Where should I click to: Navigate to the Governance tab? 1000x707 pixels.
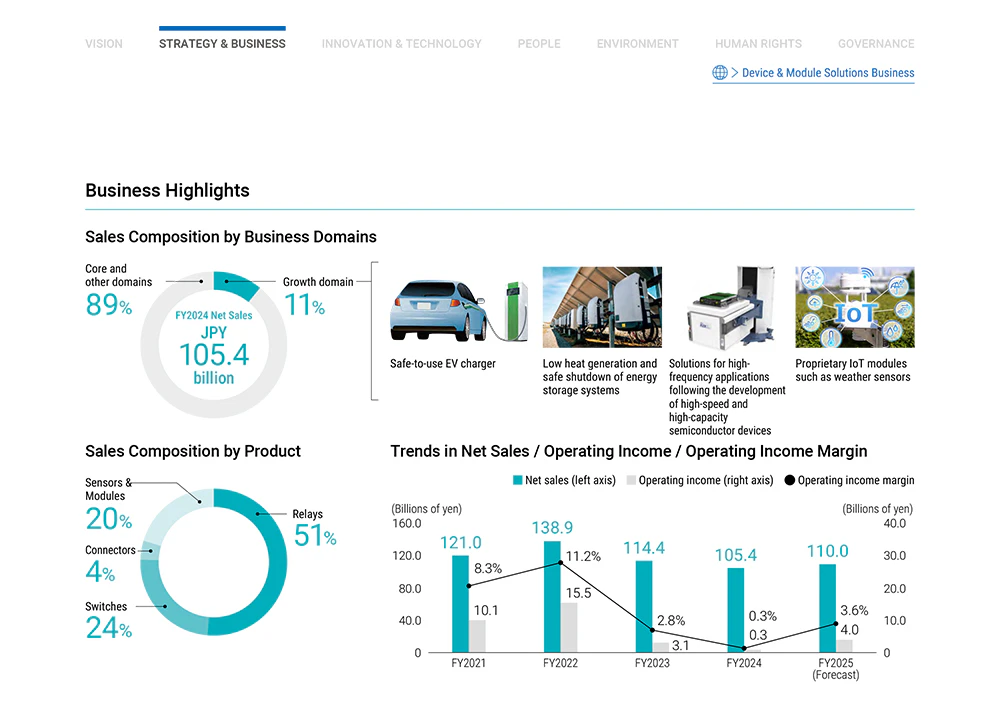click(x=876, y=44)
